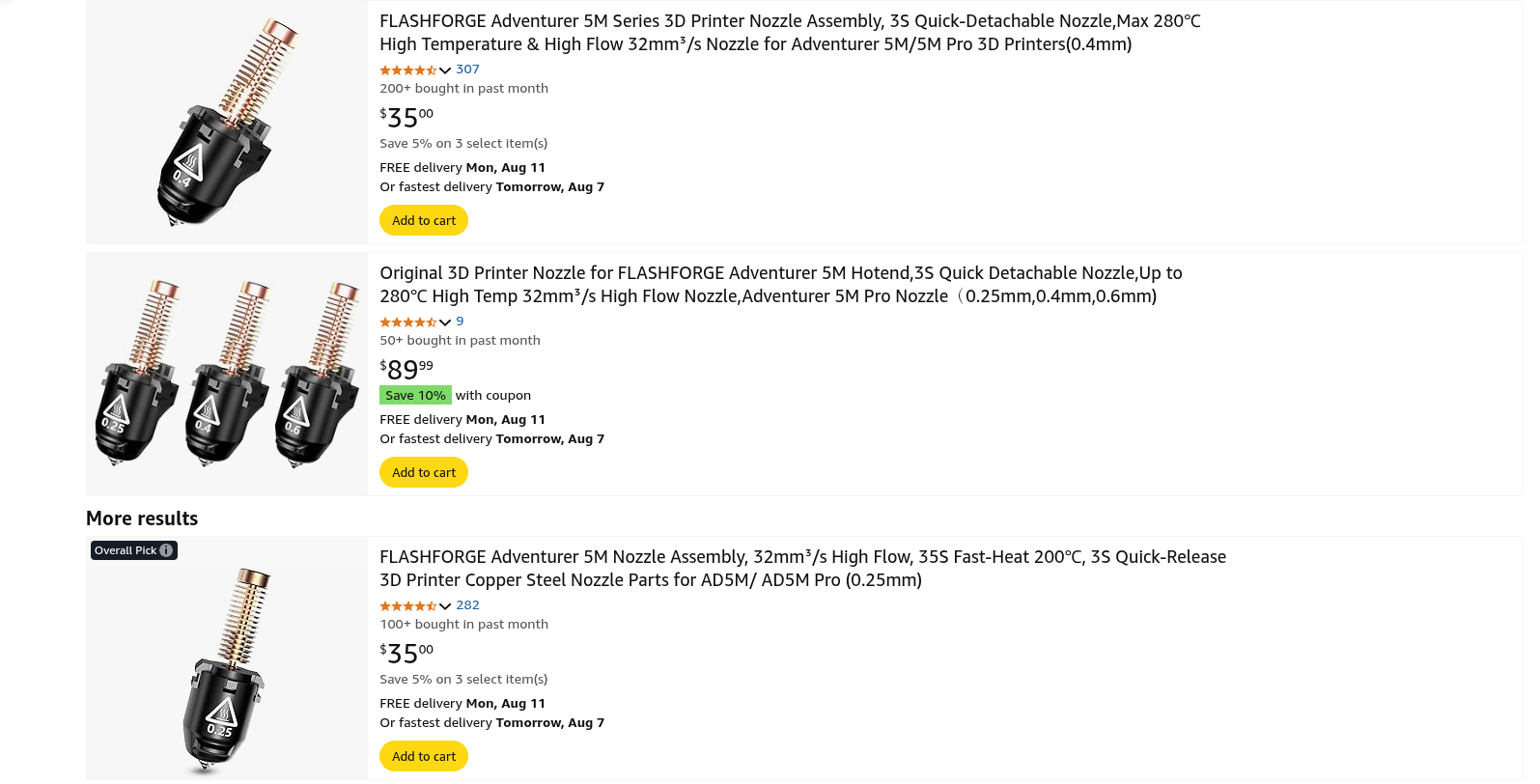Open the FLASHFORGE Adventurer 5M Series Nozzle Assembly title
The height and width of the screenshot is (784, 1540).
click(x=790, y=32)
